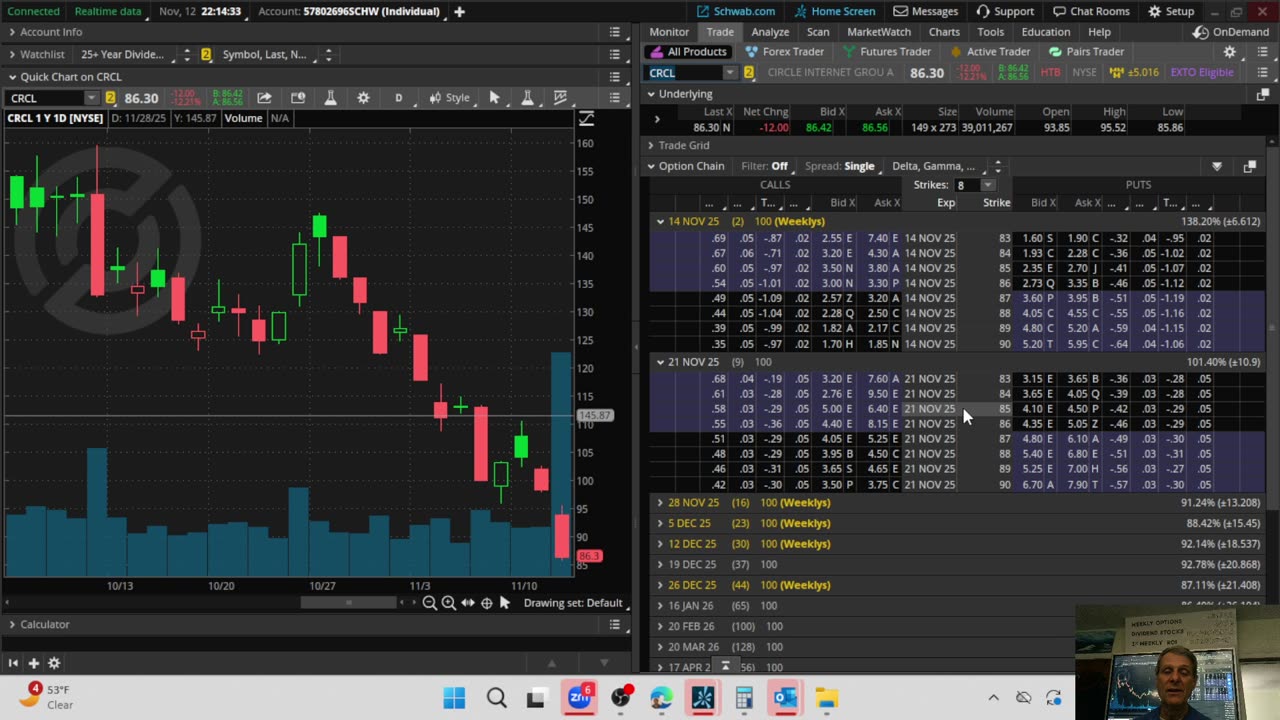This screenshot has width=1280, height=720.
Task: Open the left sidebar gear settings
Action: [x=54, y=663]
